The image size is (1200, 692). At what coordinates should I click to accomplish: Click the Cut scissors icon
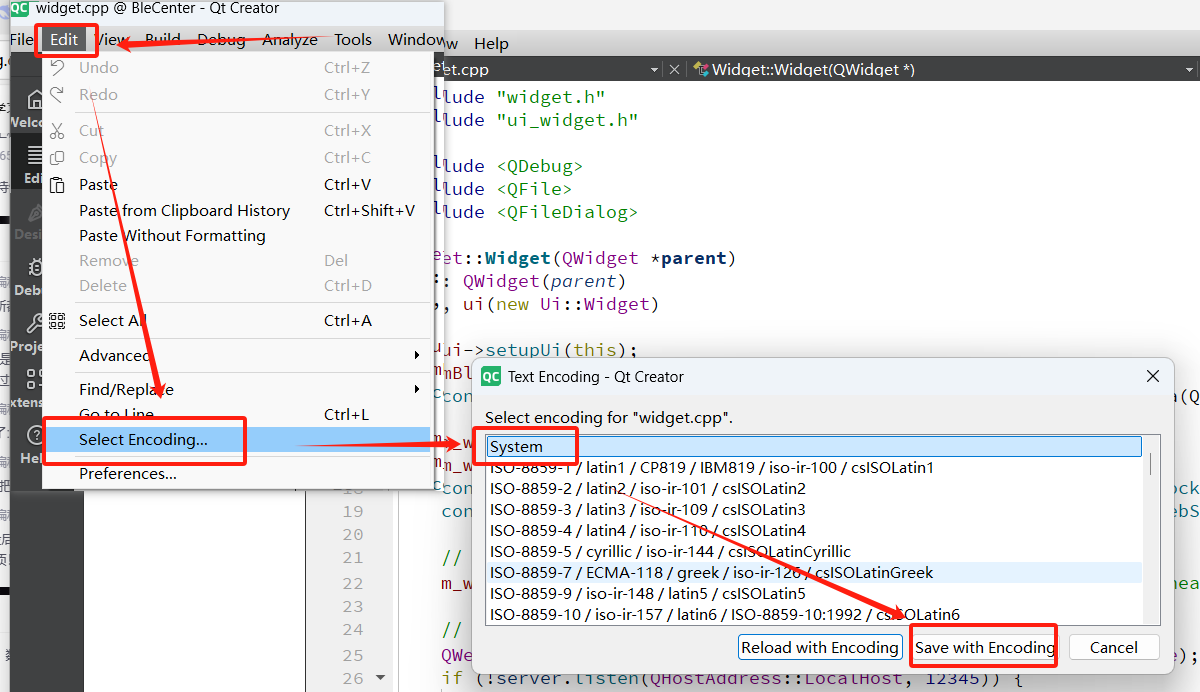coord(58,131)
